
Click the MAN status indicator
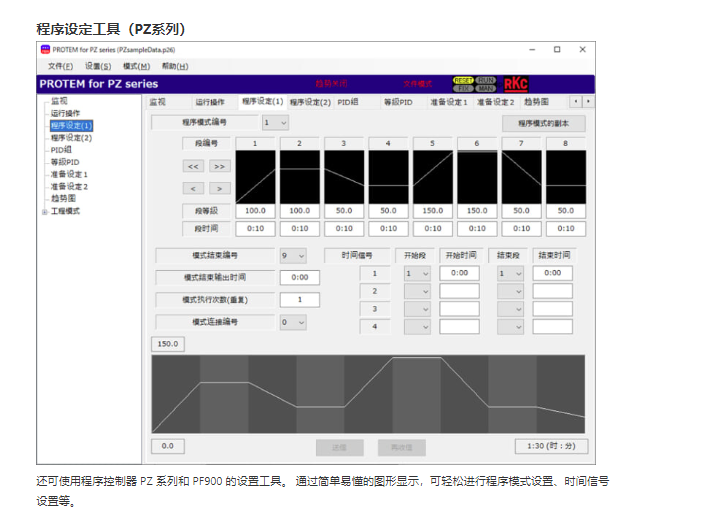[485, 88]
